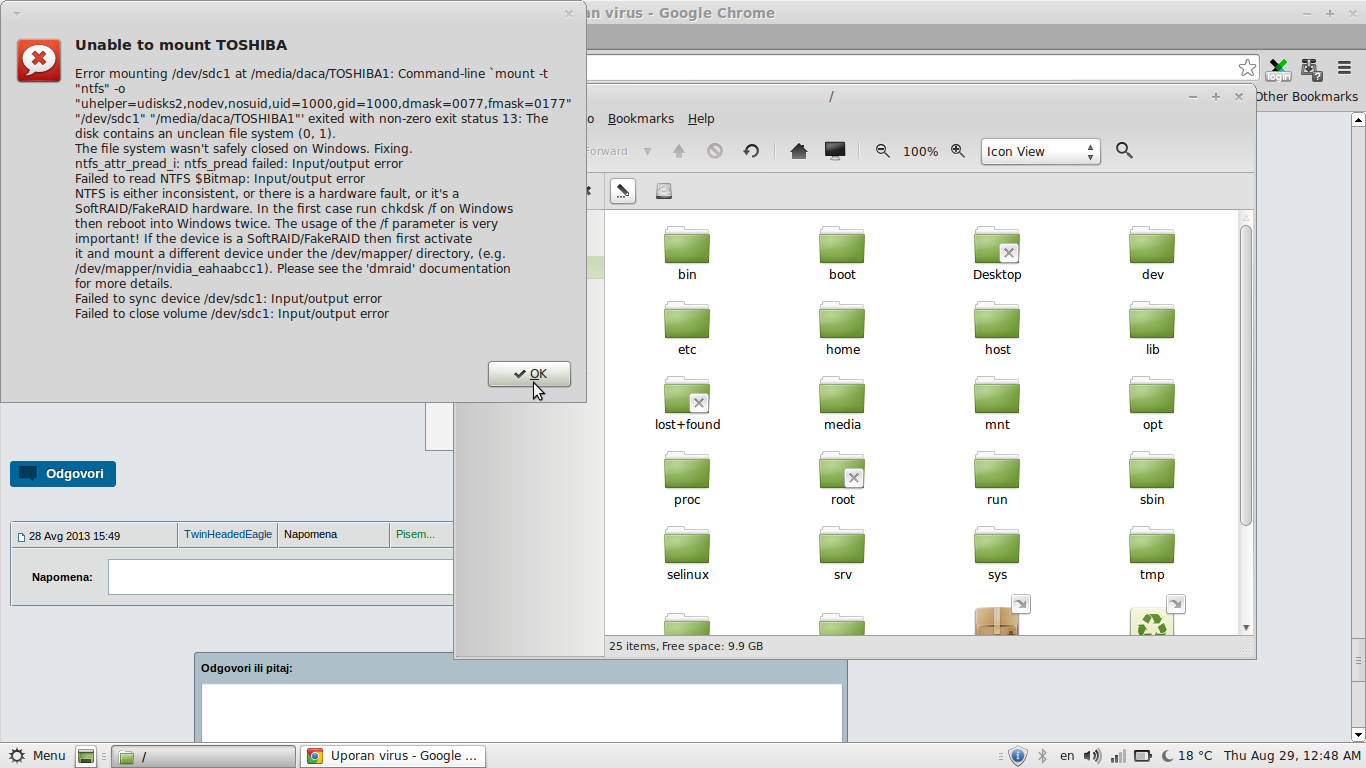This screenshot has height=768, width=1366.
Task: Click OK in the Unable to mount dialog
Action: (529, 374)
